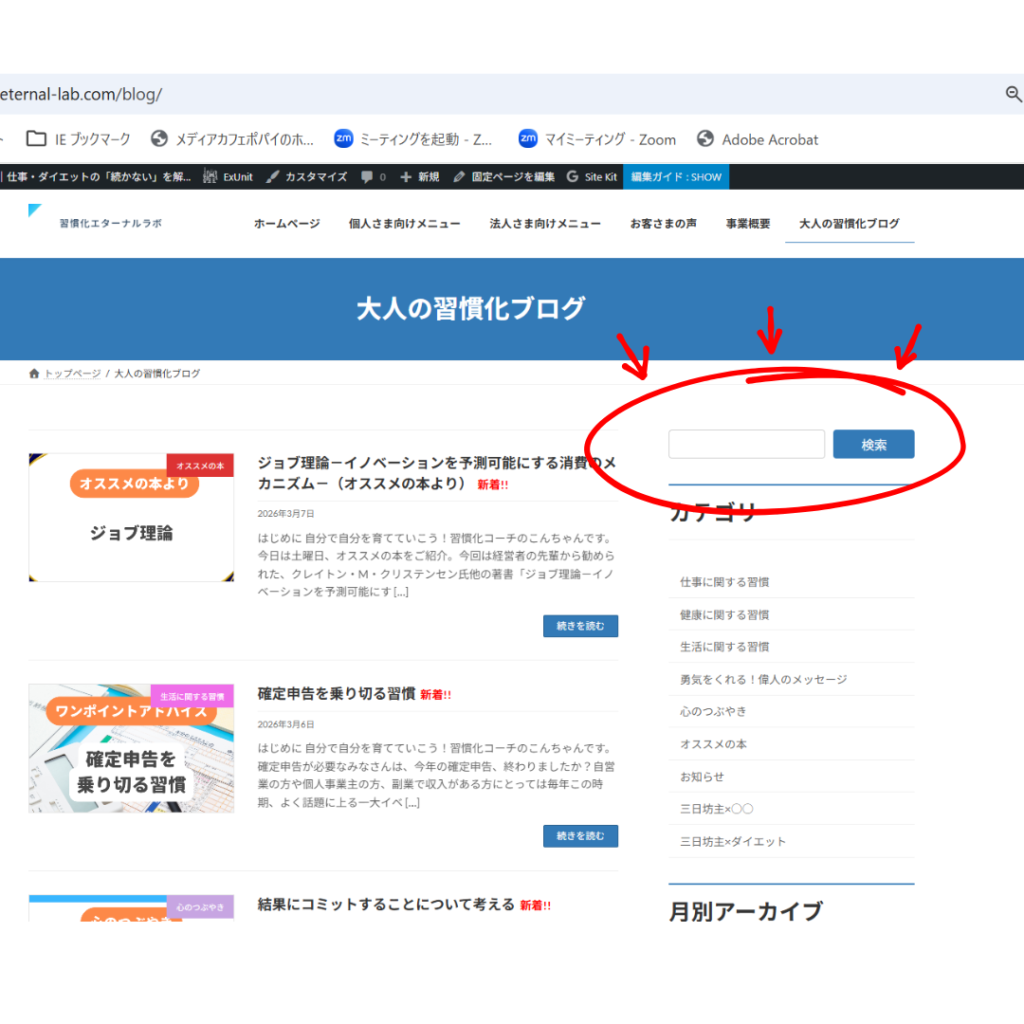Click the comments bubble icon in admin bar

[367, 177]
